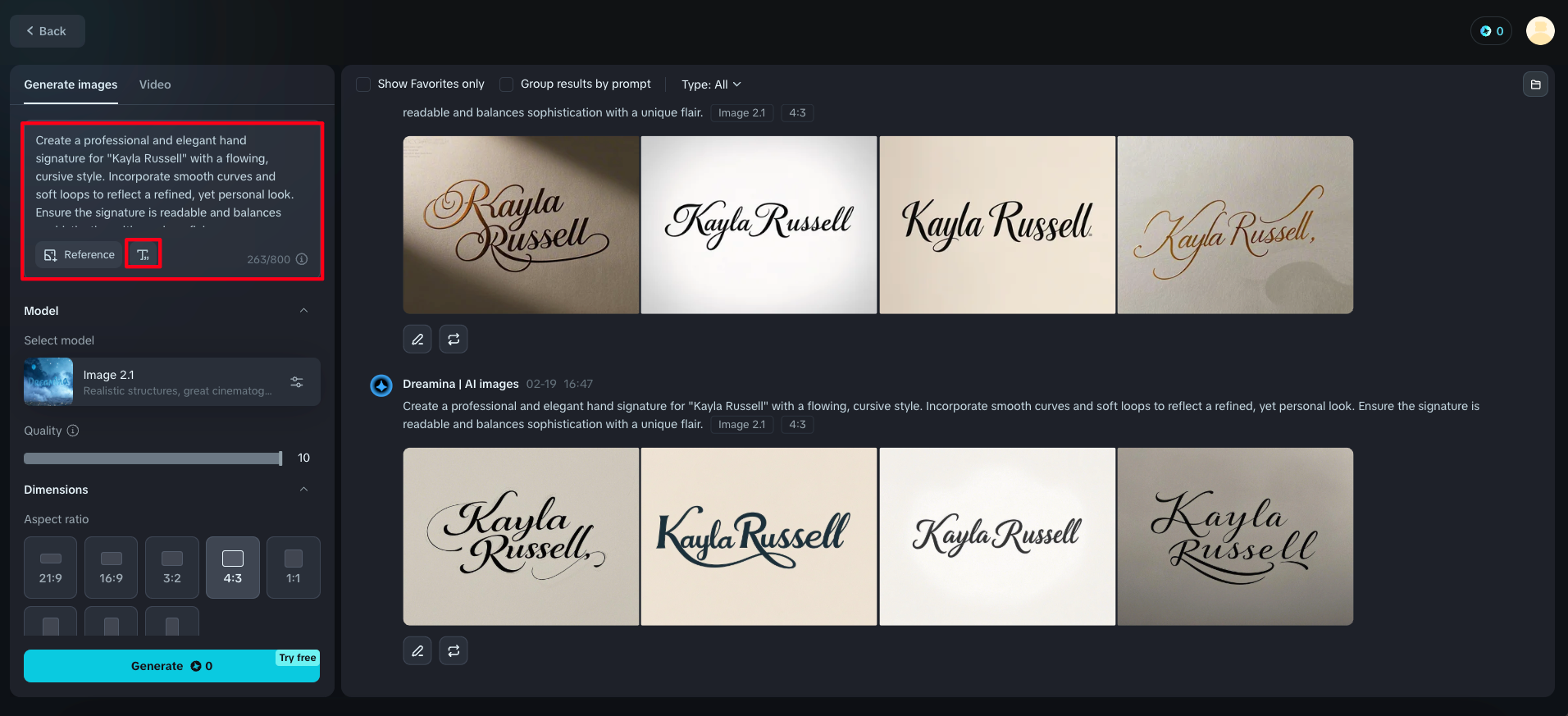Screen dimensions: 1568x716
Task: Switch to the Video tab
Action: 155,84
